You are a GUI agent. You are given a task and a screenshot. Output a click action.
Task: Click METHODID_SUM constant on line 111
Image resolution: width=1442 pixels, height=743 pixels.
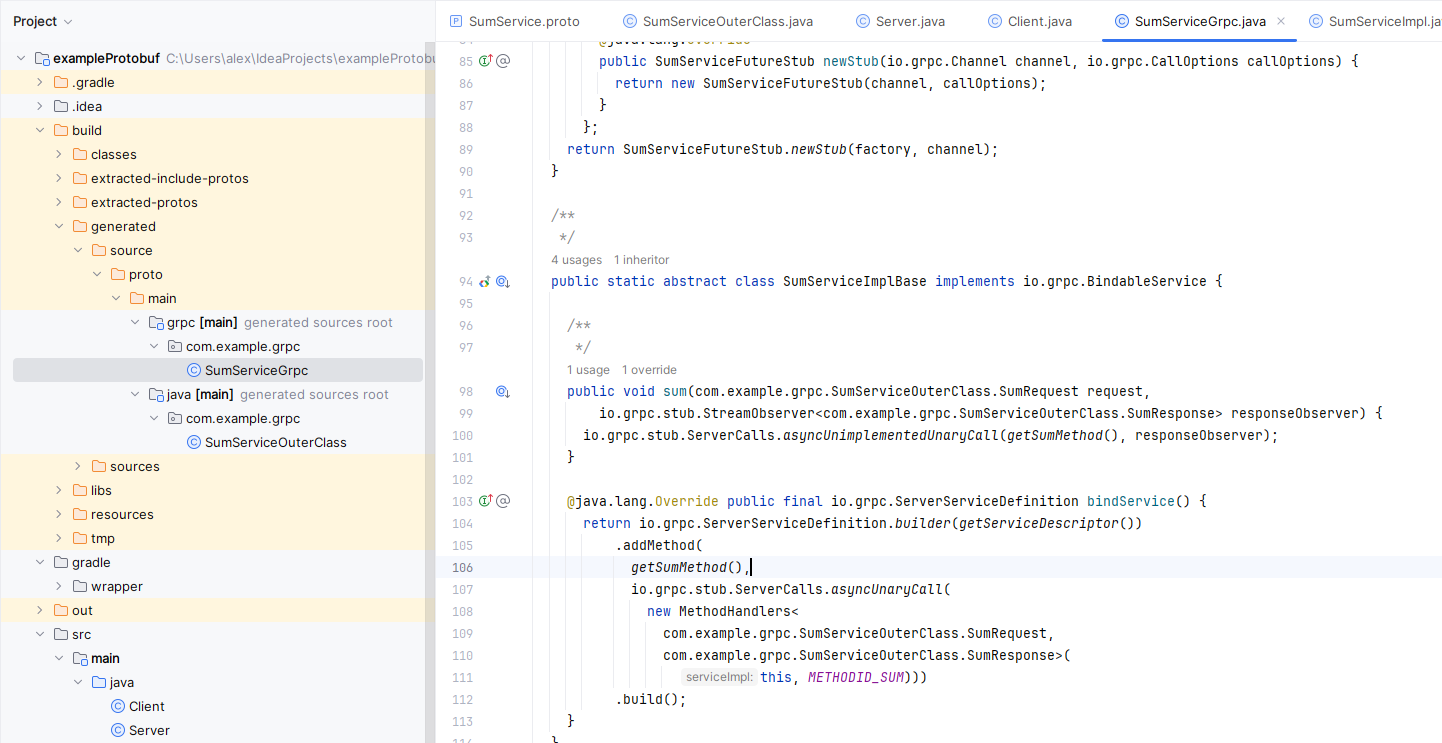pyautogui.click(x=856, y=677)
